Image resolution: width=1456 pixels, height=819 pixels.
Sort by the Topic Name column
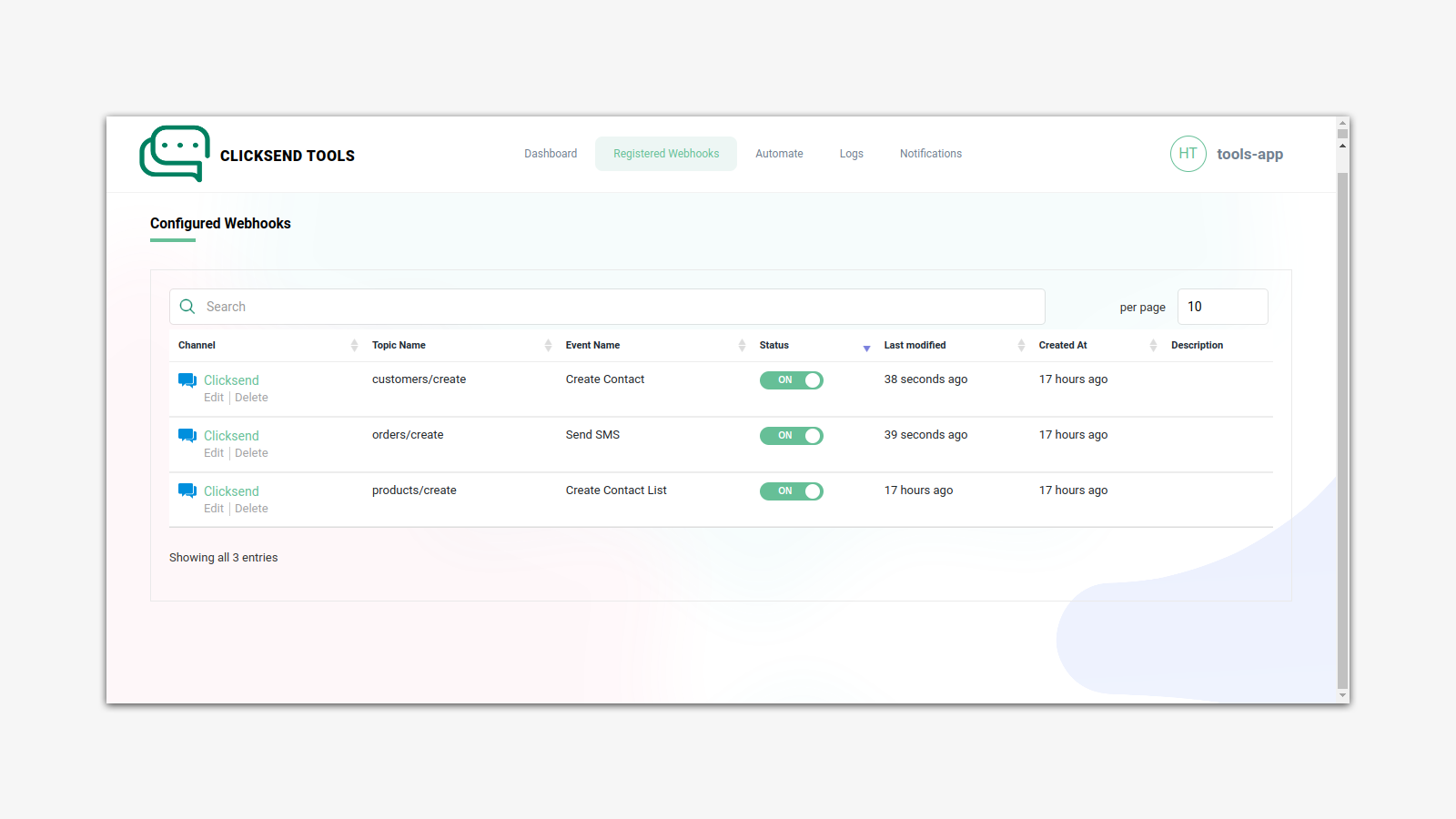tap(399, 345)
